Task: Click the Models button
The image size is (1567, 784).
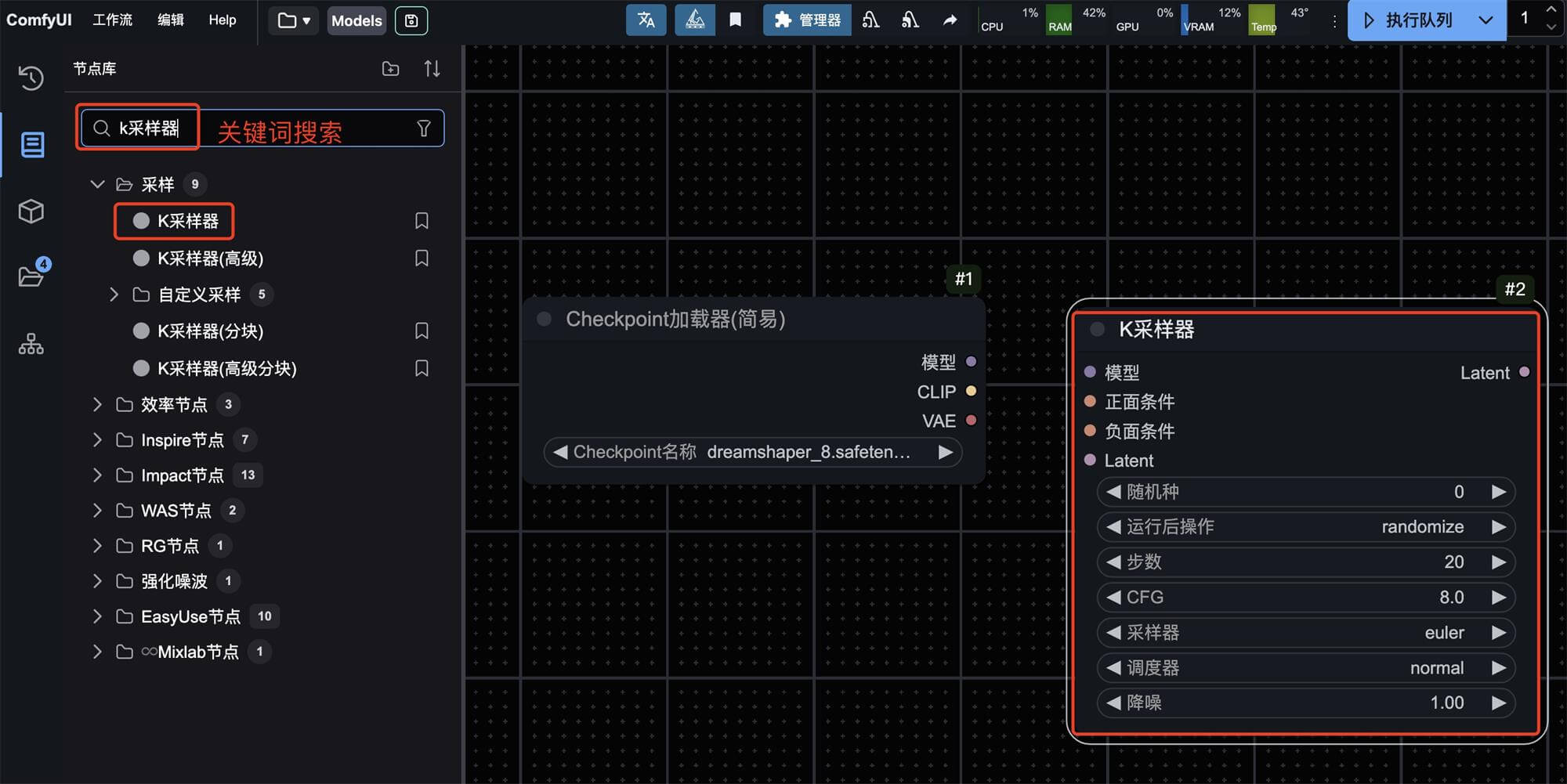Action: pyautogui.click(x=356, y=20)
